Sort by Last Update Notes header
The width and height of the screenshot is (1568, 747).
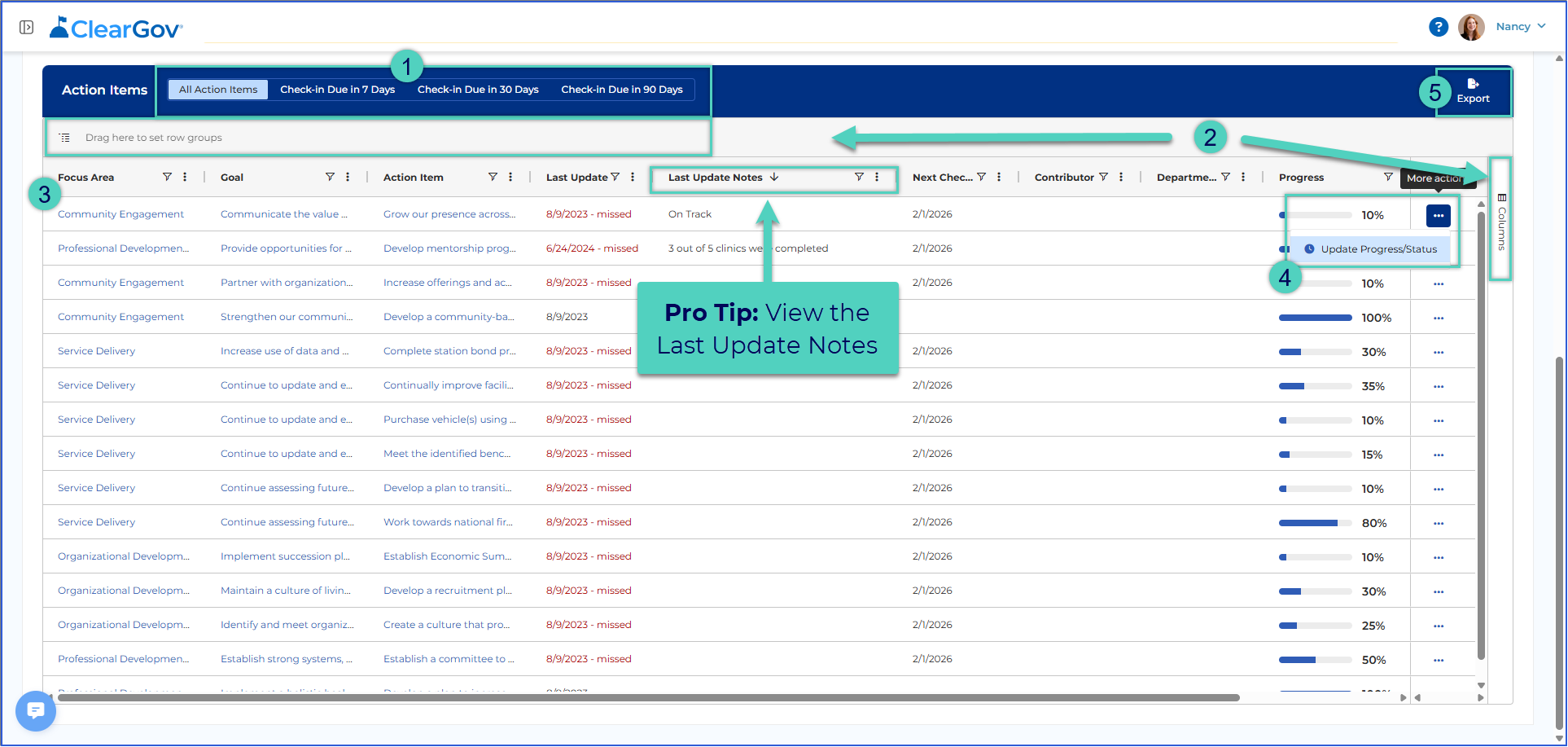coord(716,177)
